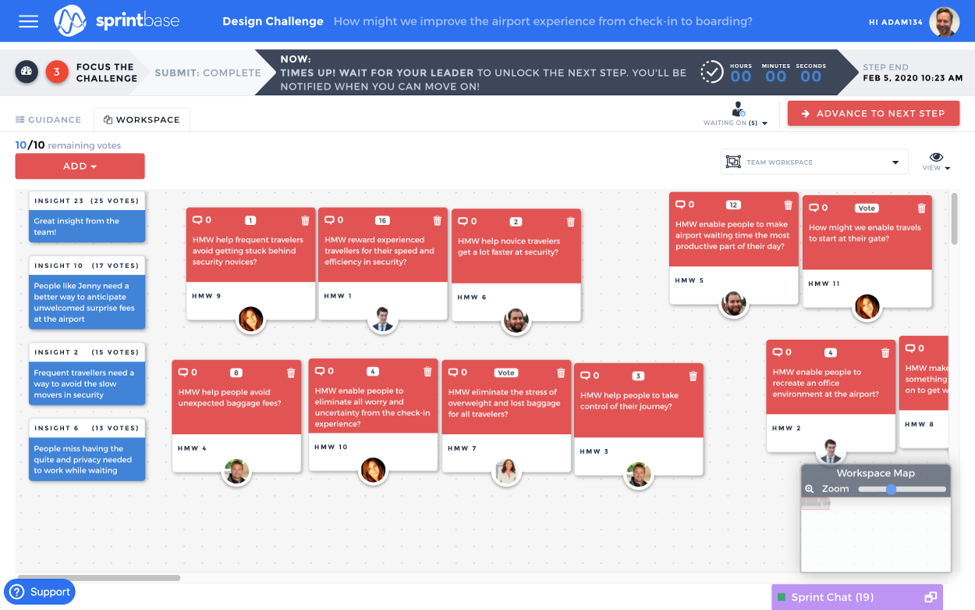Open Adam134 profile avatar
The image size is (975, 610).
(944, 21)
